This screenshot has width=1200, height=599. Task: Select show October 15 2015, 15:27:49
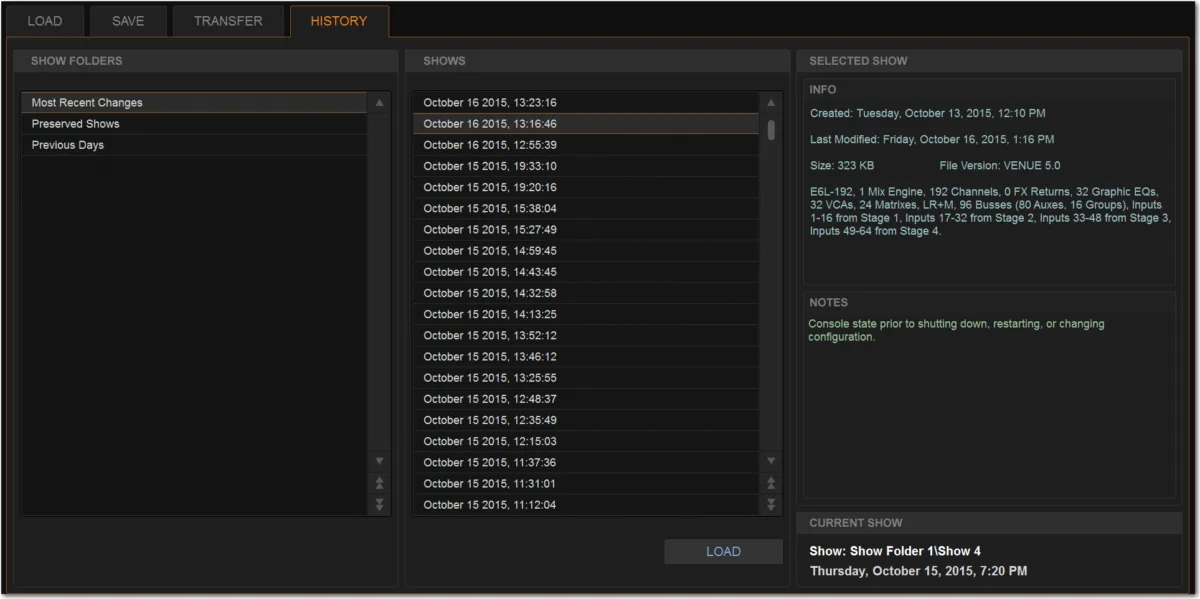586,229
